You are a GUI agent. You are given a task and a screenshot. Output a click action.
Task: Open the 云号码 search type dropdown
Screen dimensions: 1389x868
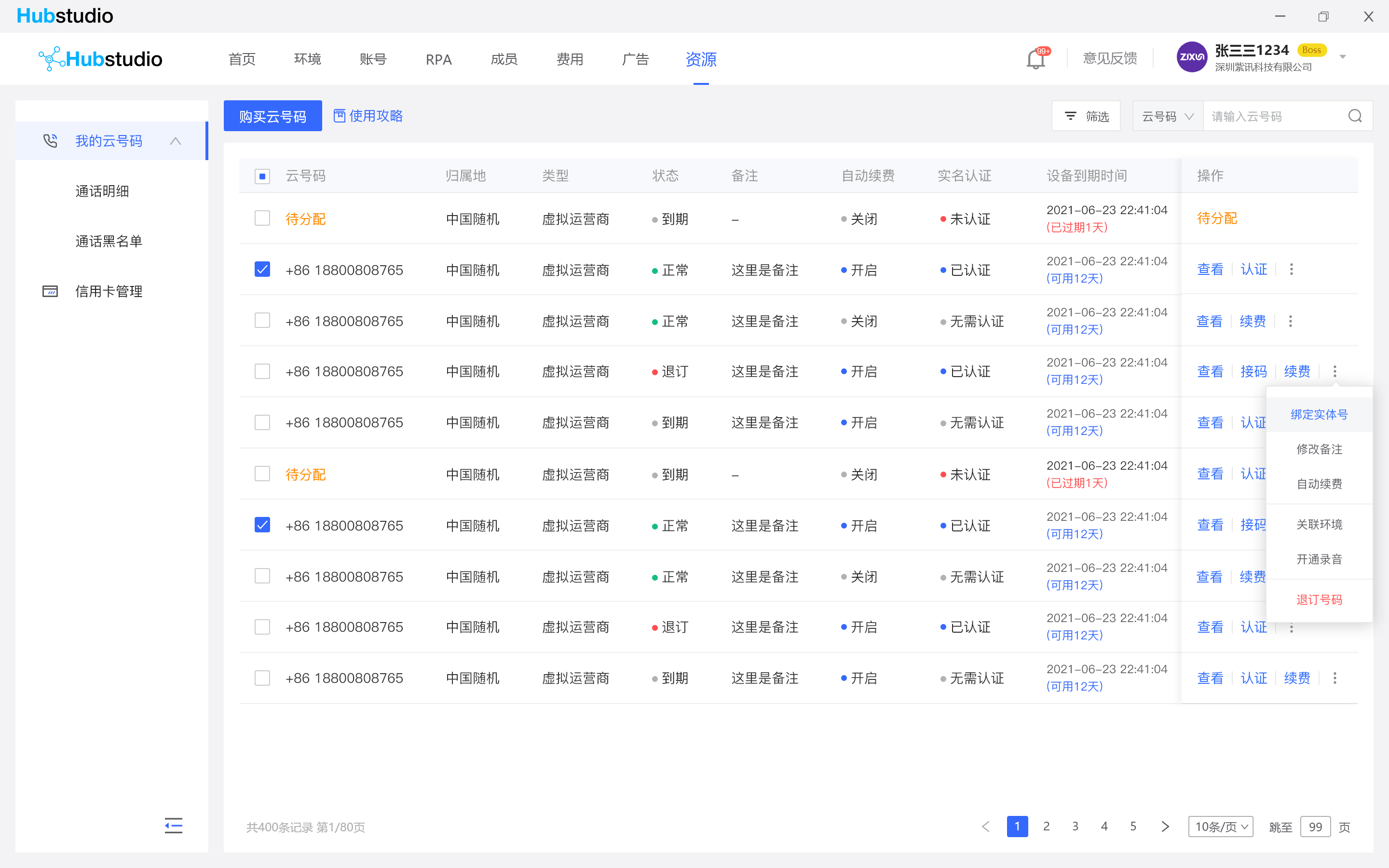(x=1168, y=117)
